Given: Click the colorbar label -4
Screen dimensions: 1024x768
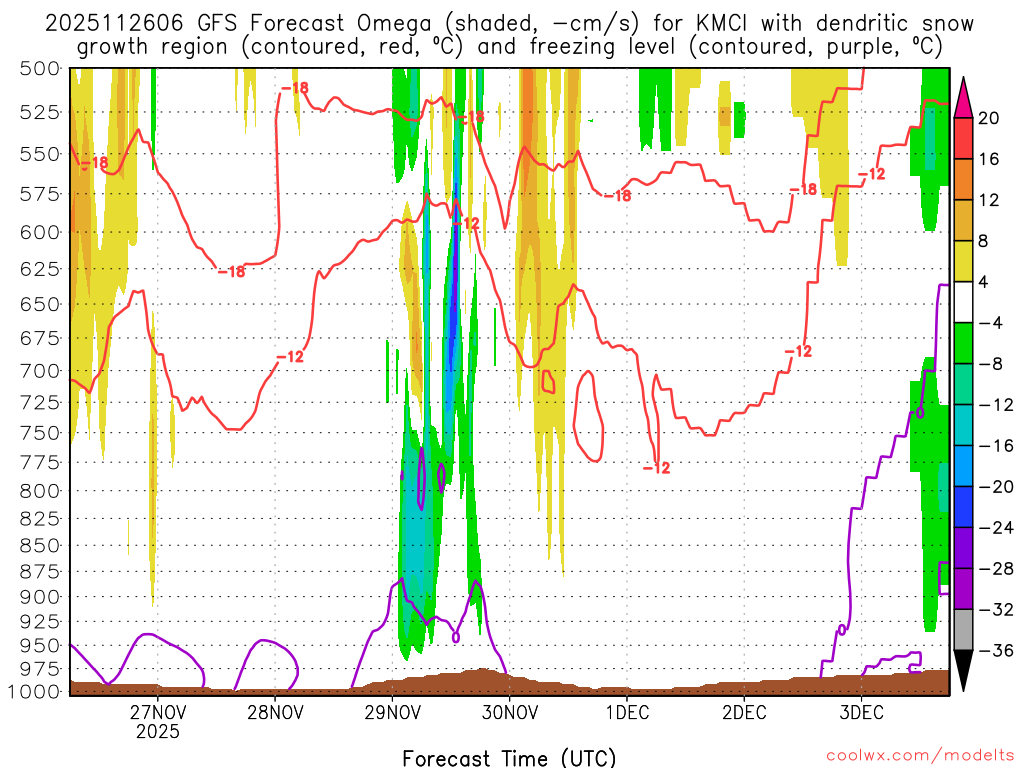Looking at the screenshot, I should tap(991, 323).
